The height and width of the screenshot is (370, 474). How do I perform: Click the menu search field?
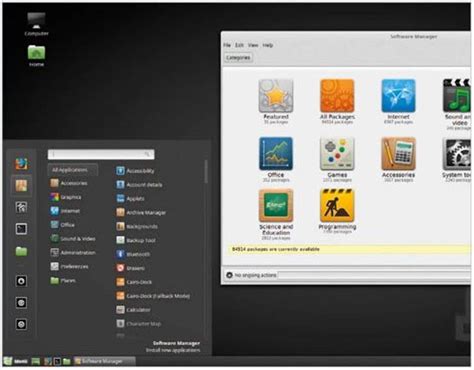pos(101,154)
